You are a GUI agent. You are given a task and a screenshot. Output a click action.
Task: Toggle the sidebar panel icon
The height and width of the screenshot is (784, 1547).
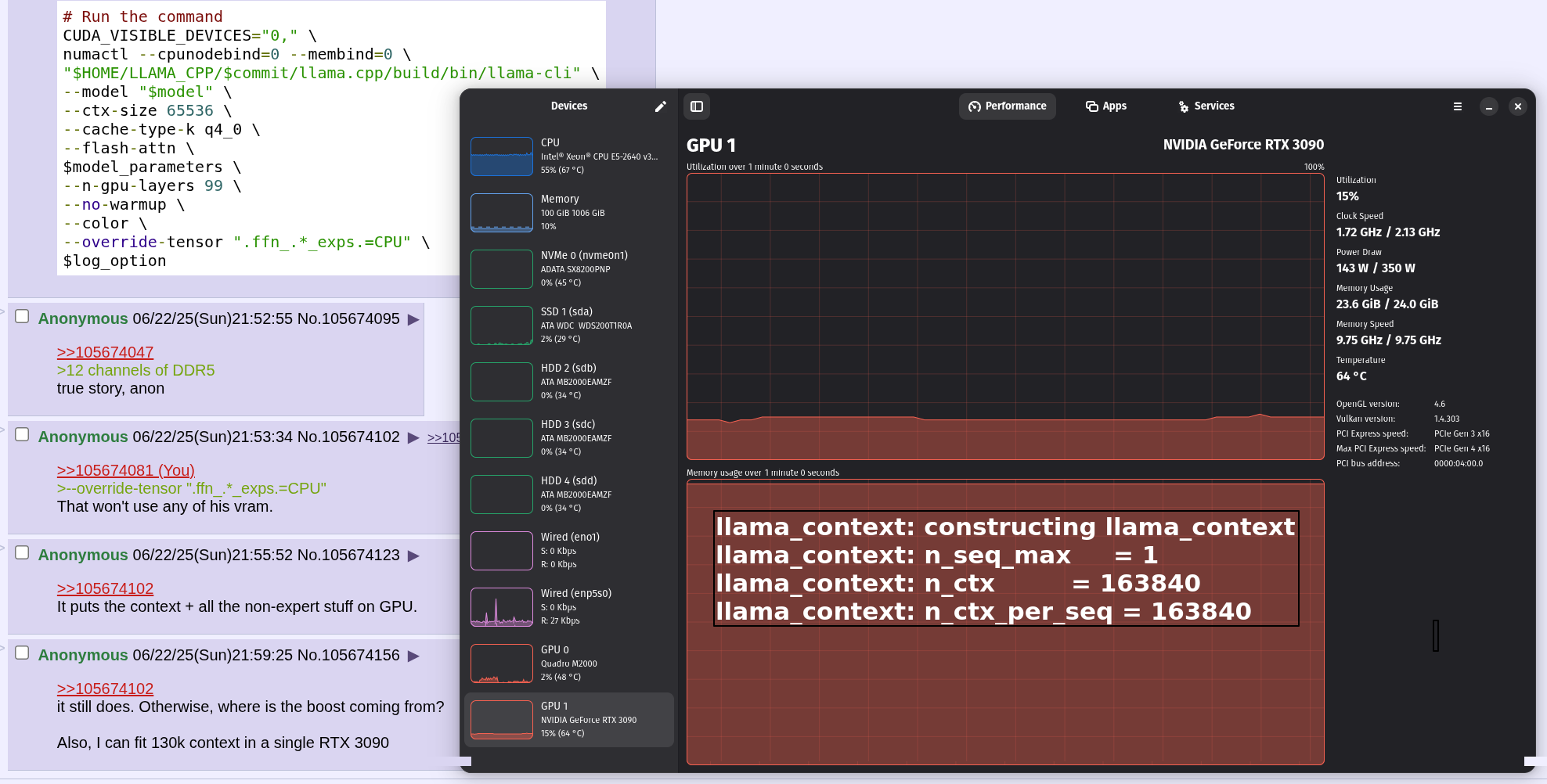pyautogui.click(x=697, y=106)
